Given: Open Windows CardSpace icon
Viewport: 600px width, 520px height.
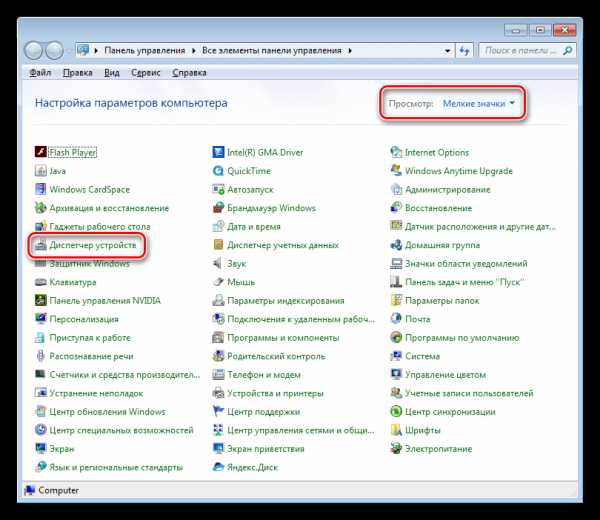Looking at the screenshot, I should tap(40, 189).
